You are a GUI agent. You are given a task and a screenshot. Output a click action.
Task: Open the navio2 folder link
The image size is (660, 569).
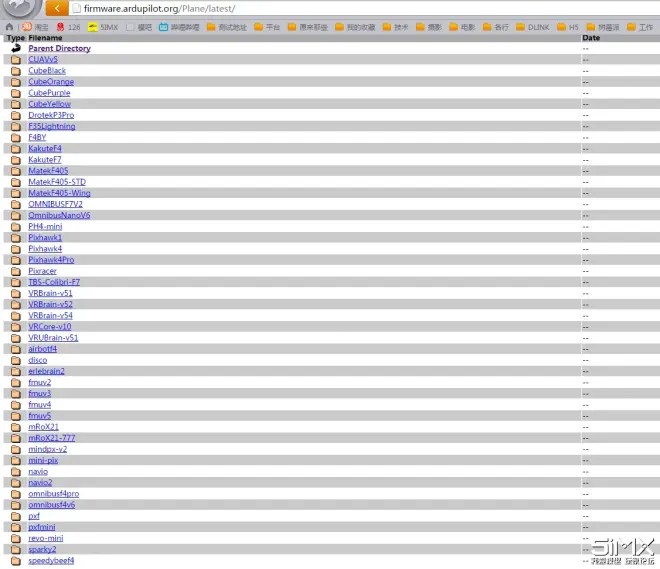(40, 483)
